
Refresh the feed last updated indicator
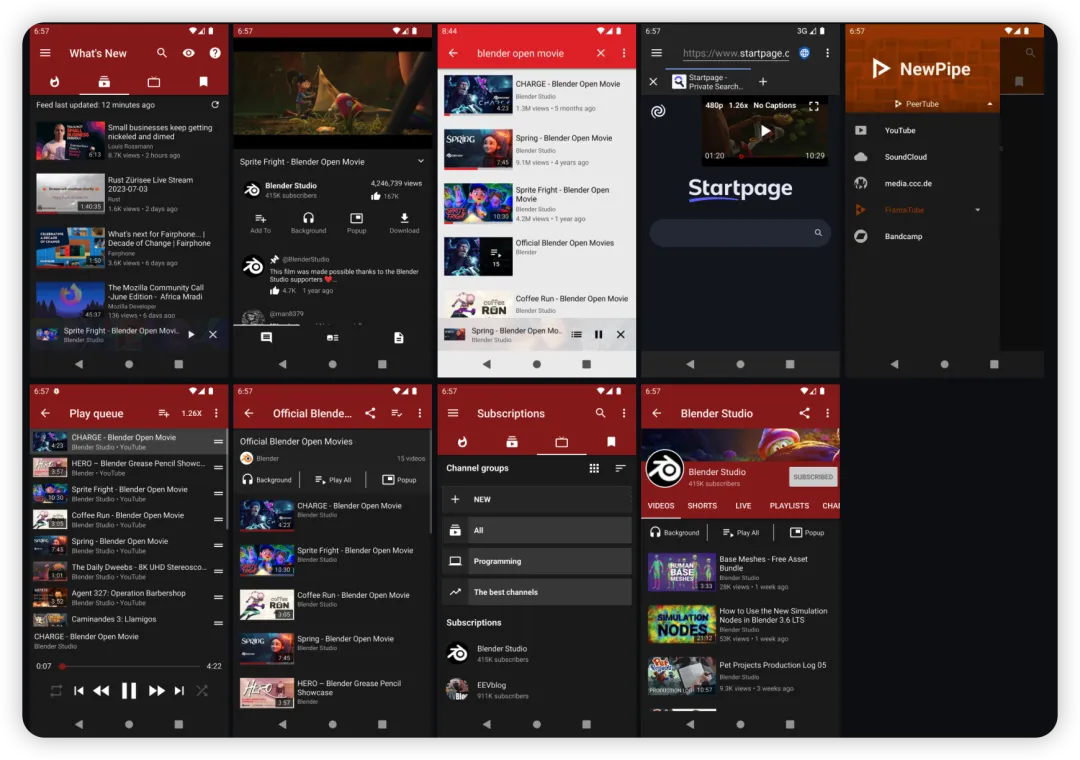215,105
